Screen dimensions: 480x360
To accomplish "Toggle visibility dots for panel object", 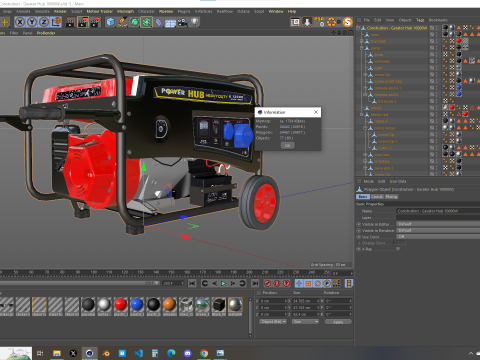I will [436, 48].
